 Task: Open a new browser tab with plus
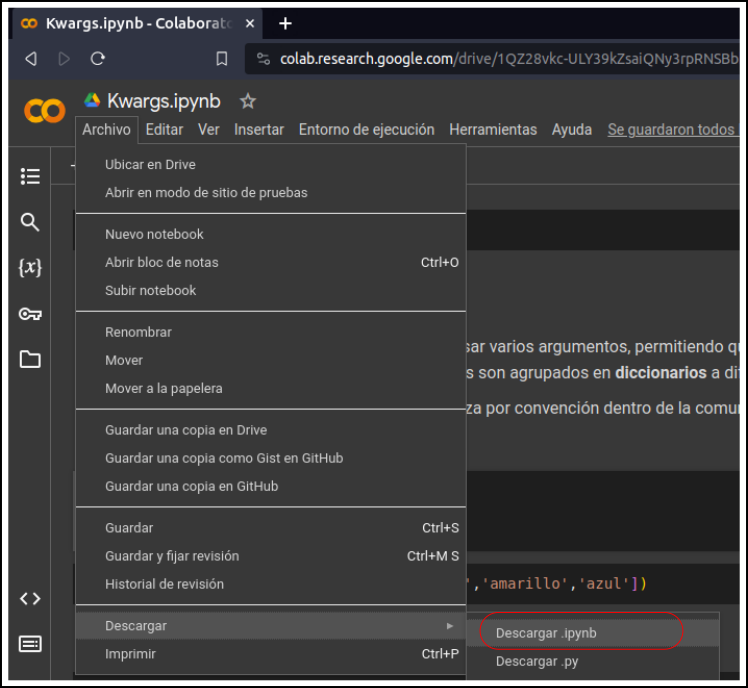point(285,23)
